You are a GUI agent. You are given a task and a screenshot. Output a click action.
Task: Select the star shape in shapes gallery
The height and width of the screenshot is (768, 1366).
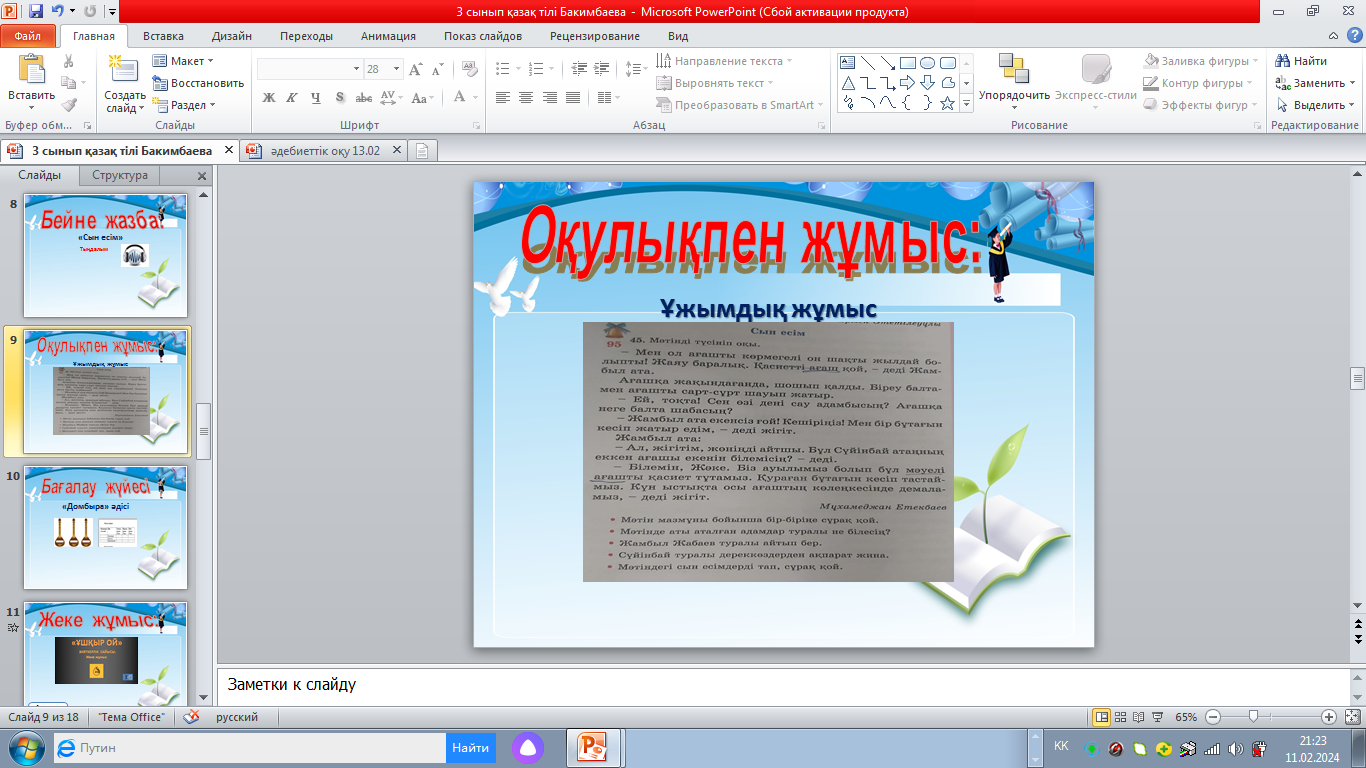947,103
